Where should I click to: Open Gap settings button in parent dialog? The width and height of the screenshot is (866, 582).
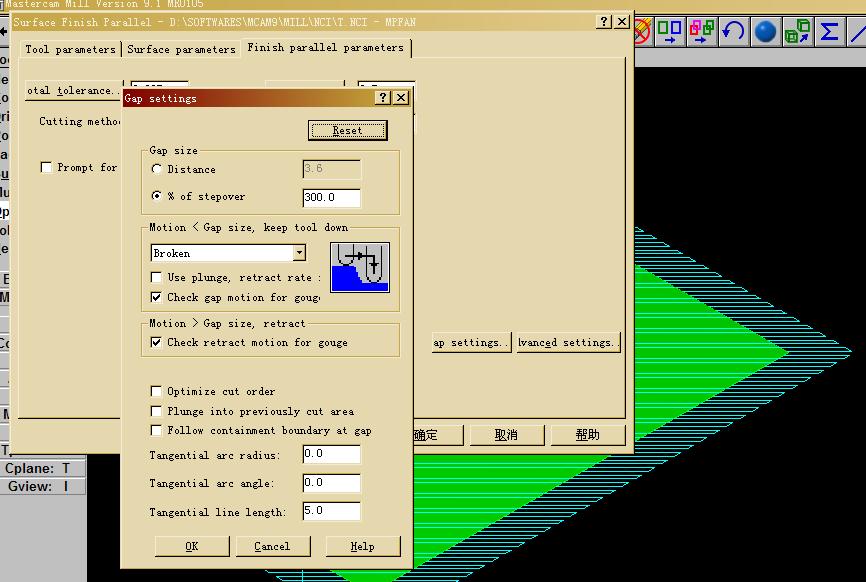point(471,342)
